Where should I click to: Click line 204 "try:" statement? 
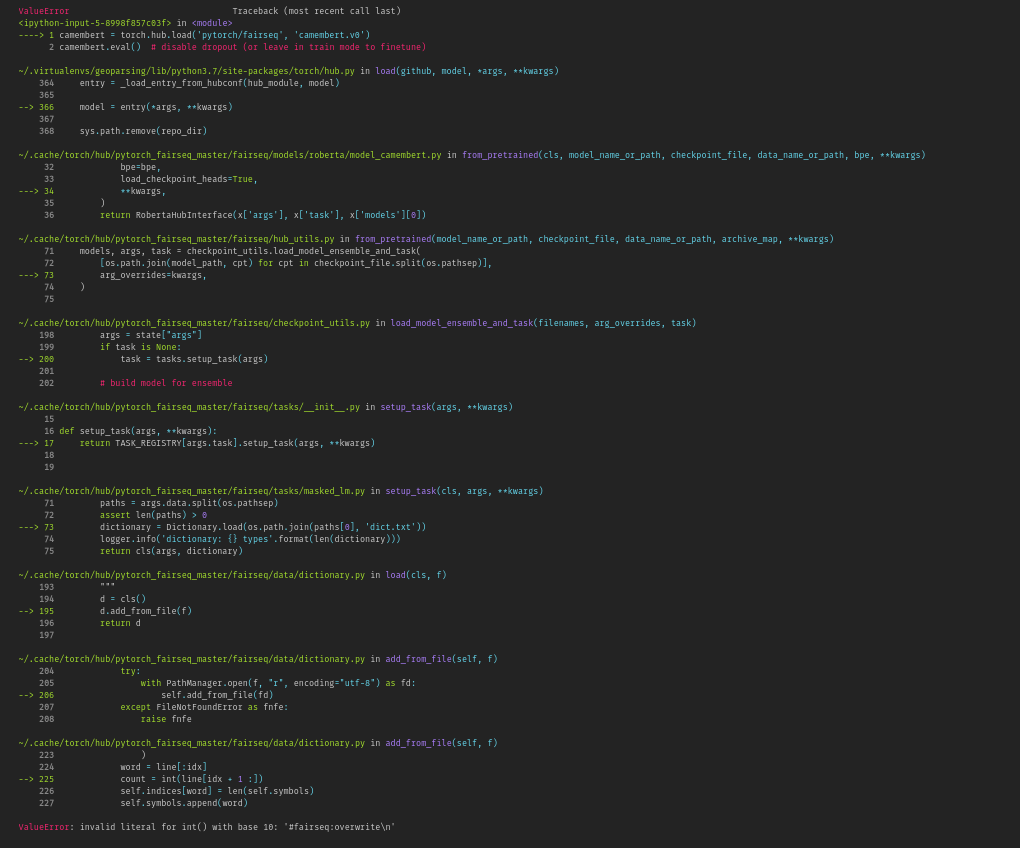130,671
